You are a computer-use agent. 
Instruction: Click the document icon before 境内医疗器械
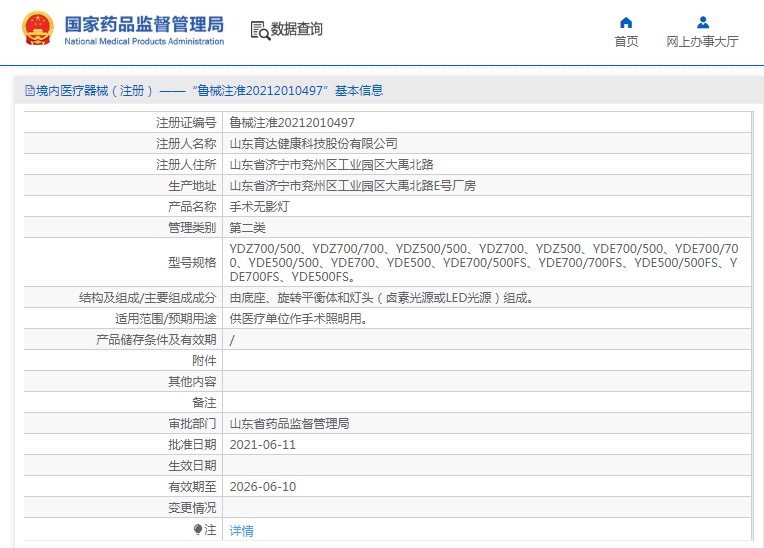30,91
